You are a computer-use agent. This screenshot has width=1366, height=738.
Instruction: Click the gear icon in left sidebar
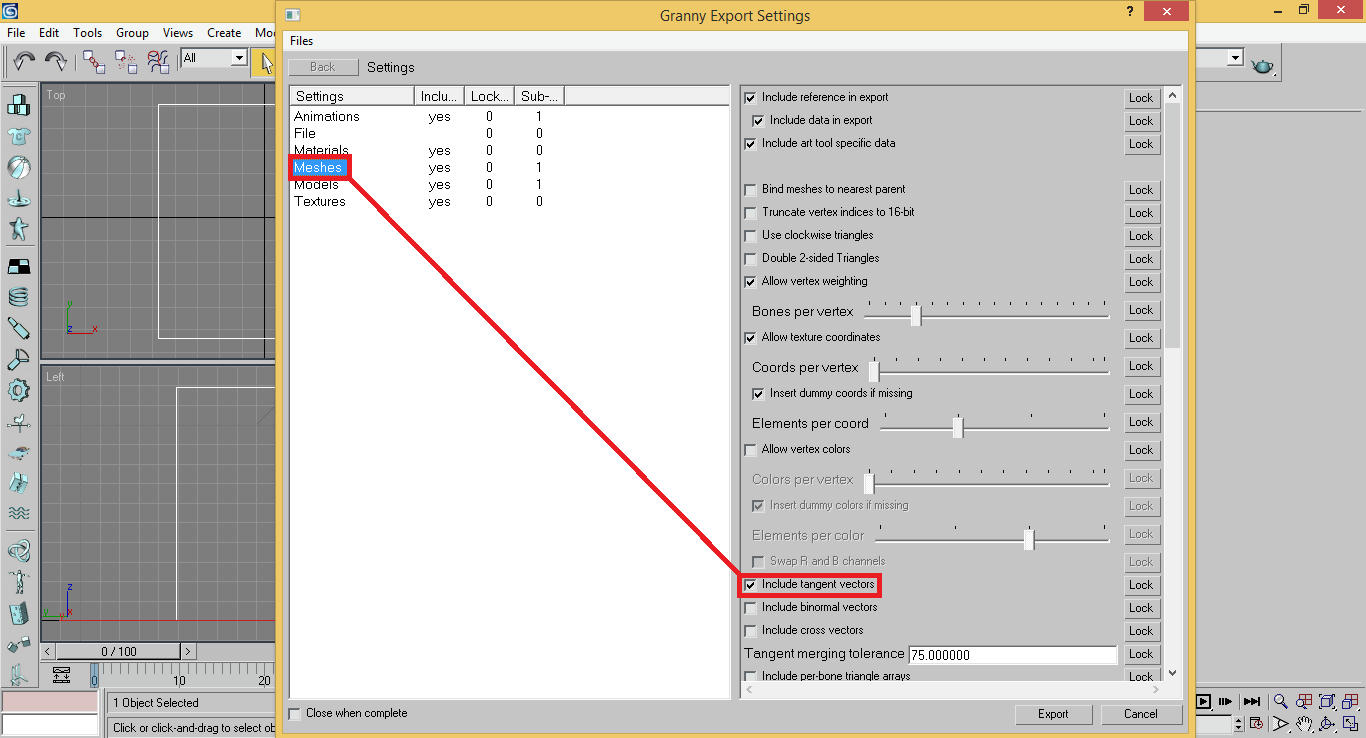pyautogui.click(x=18, y=390)
